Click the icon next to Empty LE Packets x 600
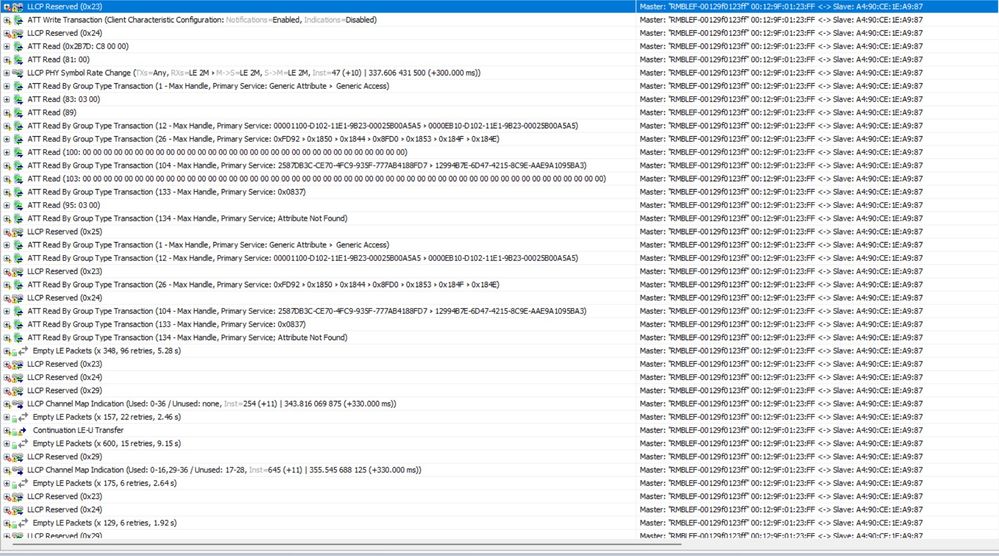The image size is (999, 556). [22, 444]
